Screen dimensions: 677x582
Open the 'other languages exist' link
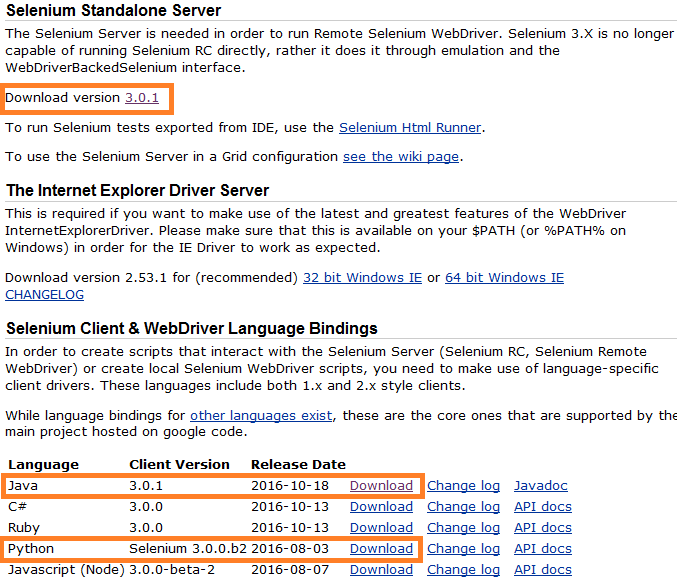pos(261,416)
